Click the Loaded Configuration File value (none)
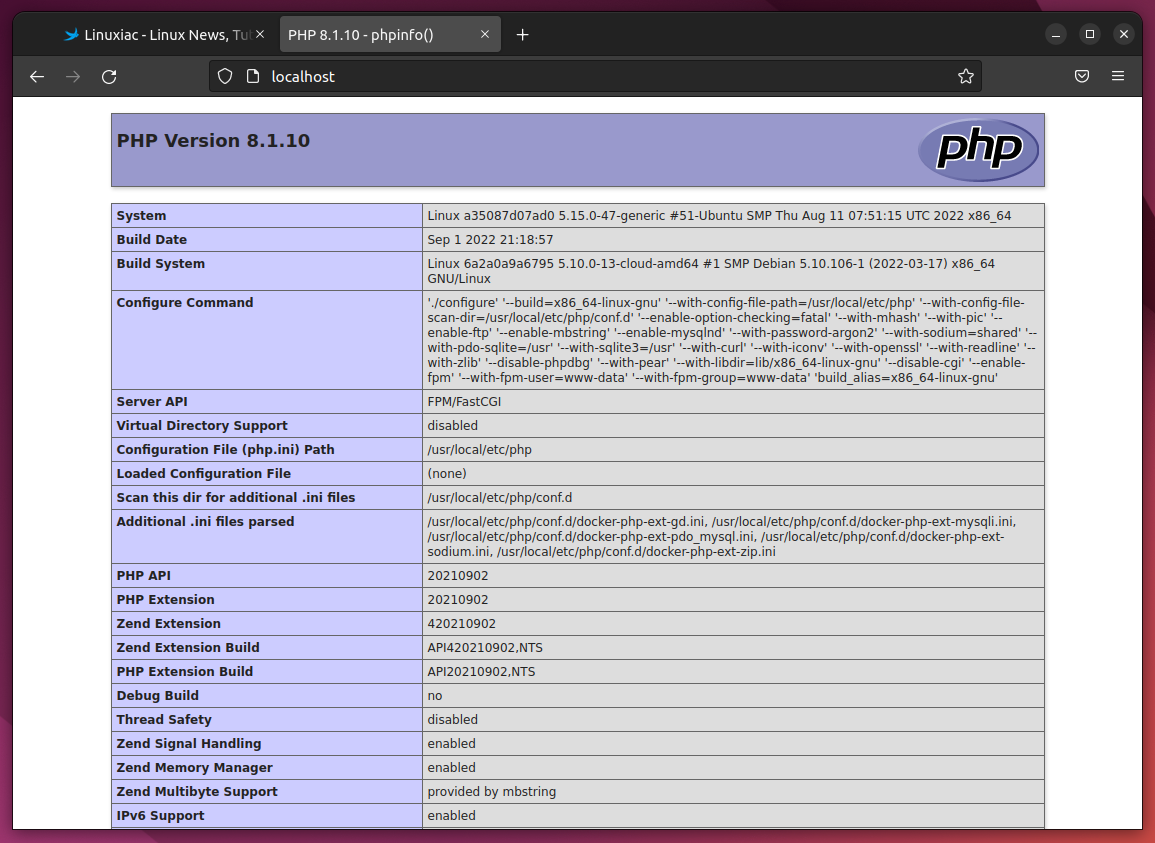The height and width of the screenshot is (843, 1155). click(x=447, y=474)
